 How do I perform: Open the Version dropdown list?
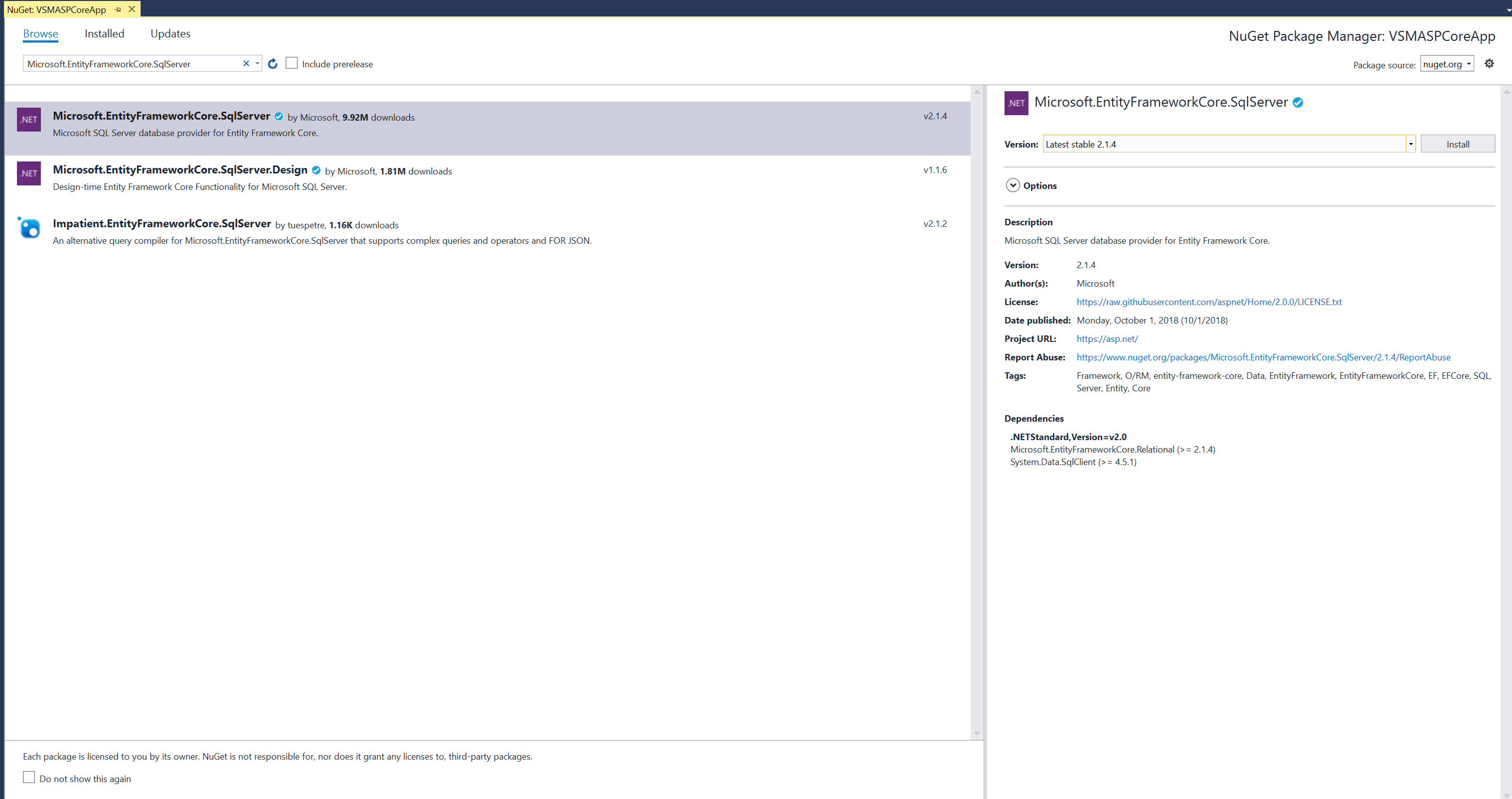click(1410, 144)
